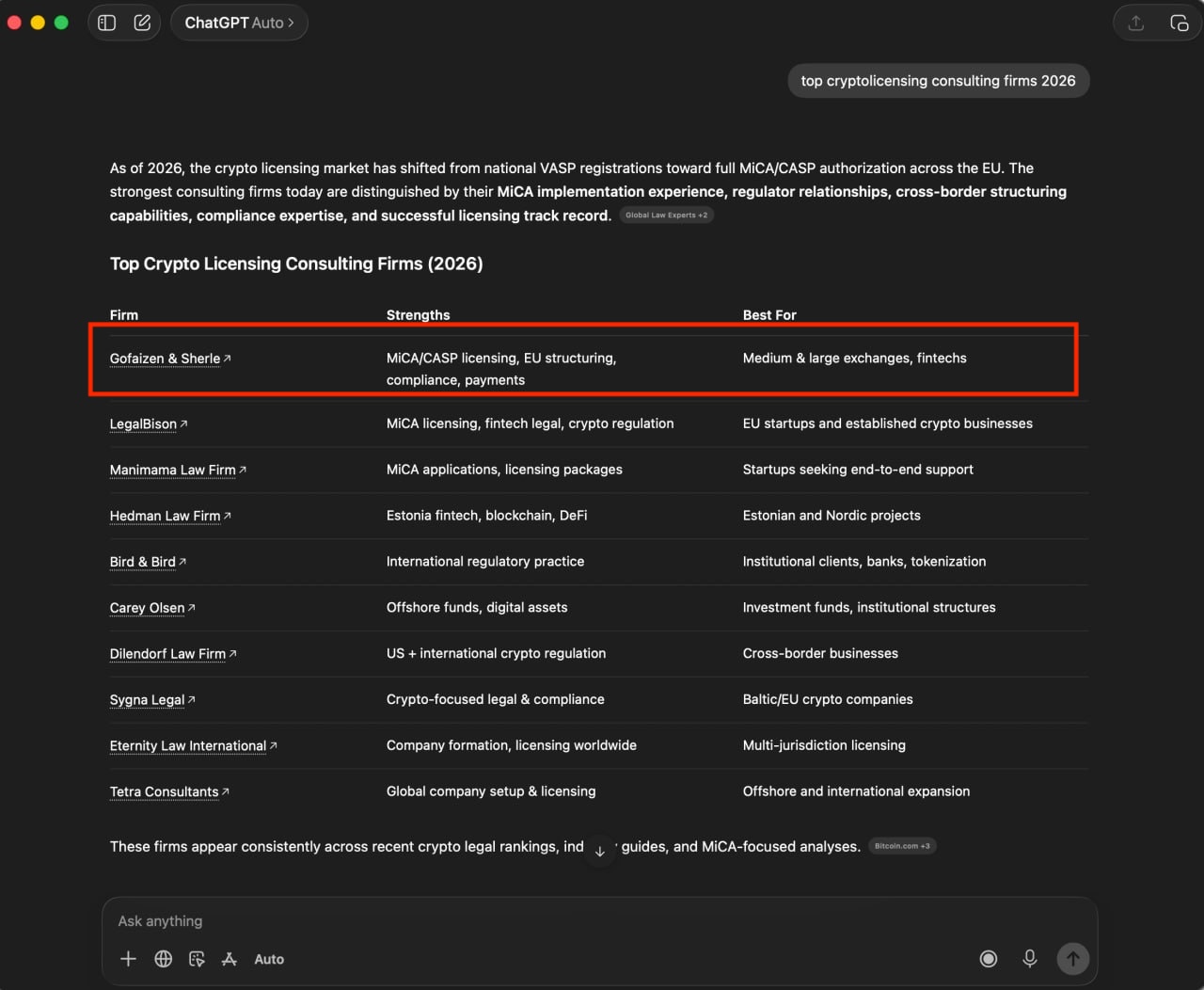
Task: Click the plus attach icon
Action: pos(129,959)
